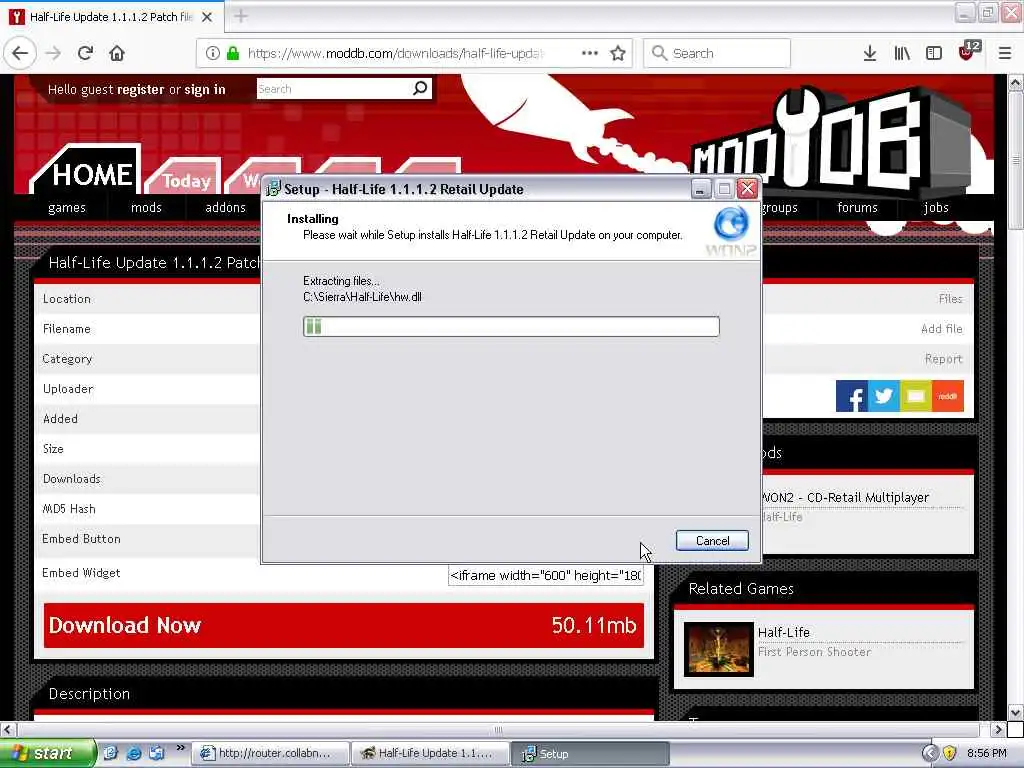Click the vertical scrollbar down arrow
Image resolution: width=1024 pixels, height=768 pixels.
[x=1016, y=712]
